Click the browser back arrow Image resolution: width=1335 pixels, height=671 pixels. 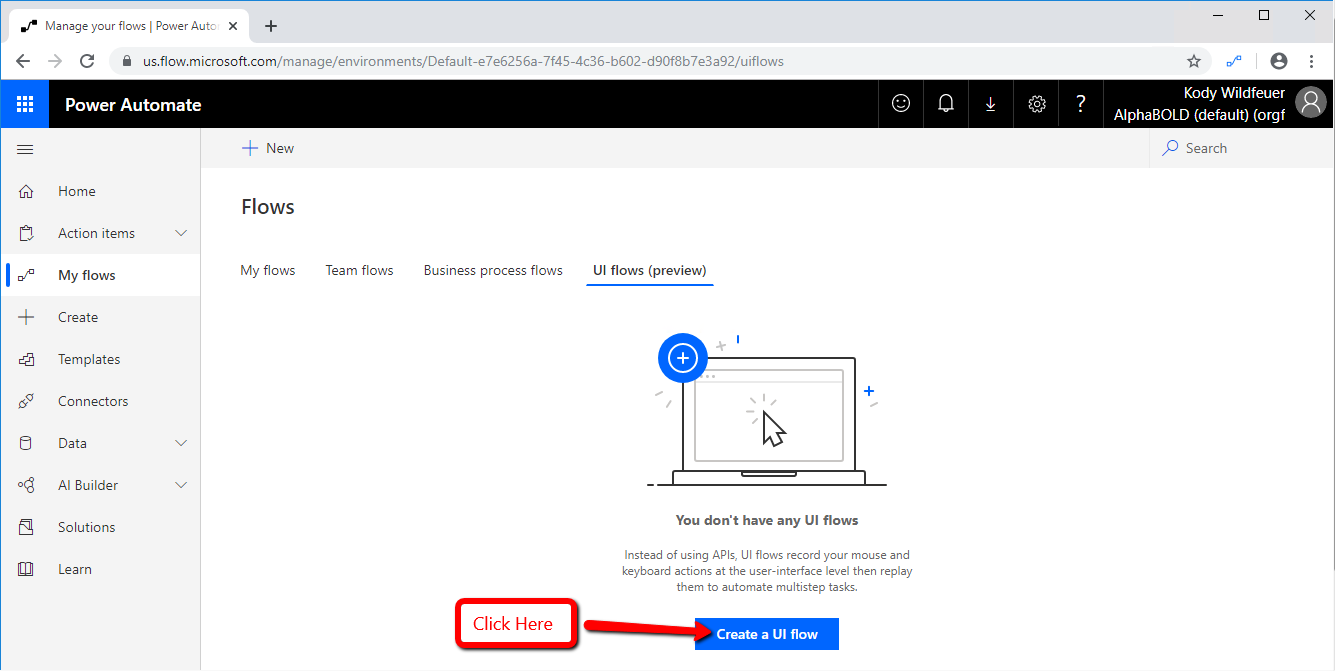pyautogui.click(x=23, y=61)
